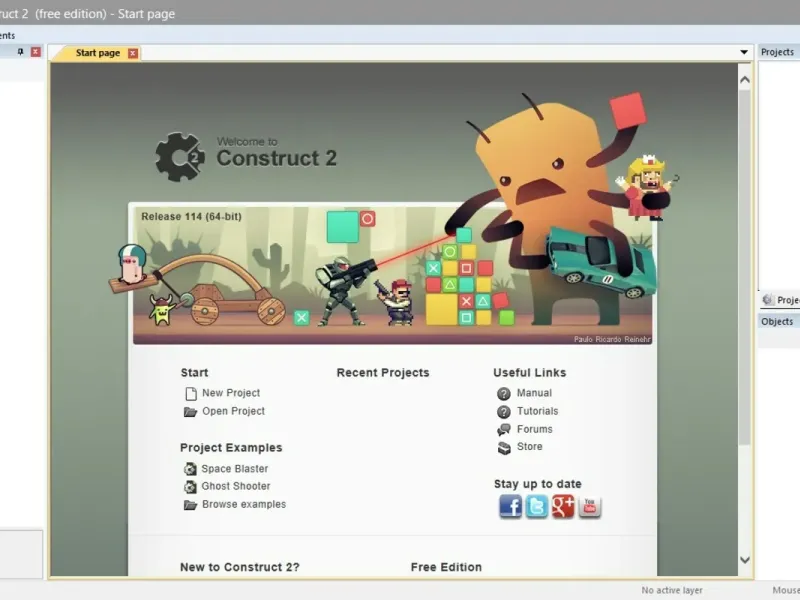
Task: Click the Manual question mark icon
Action: [504, 393]
